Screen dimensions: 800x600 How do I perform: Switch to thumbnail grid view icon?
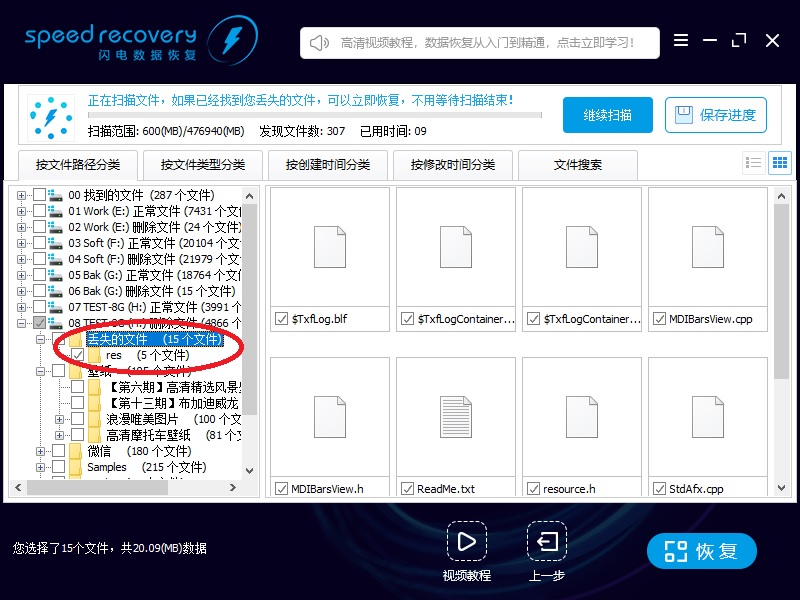780,163
